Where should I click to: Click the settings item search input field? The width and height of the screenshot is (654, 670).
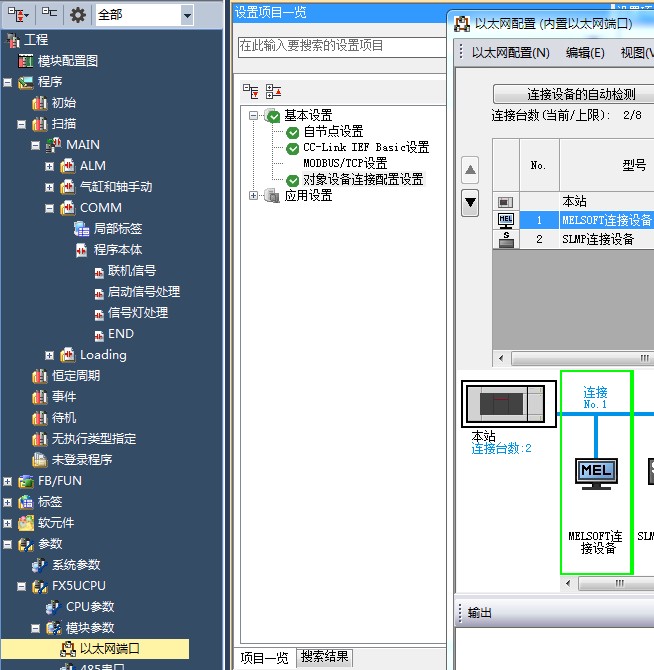coord(340,46)
